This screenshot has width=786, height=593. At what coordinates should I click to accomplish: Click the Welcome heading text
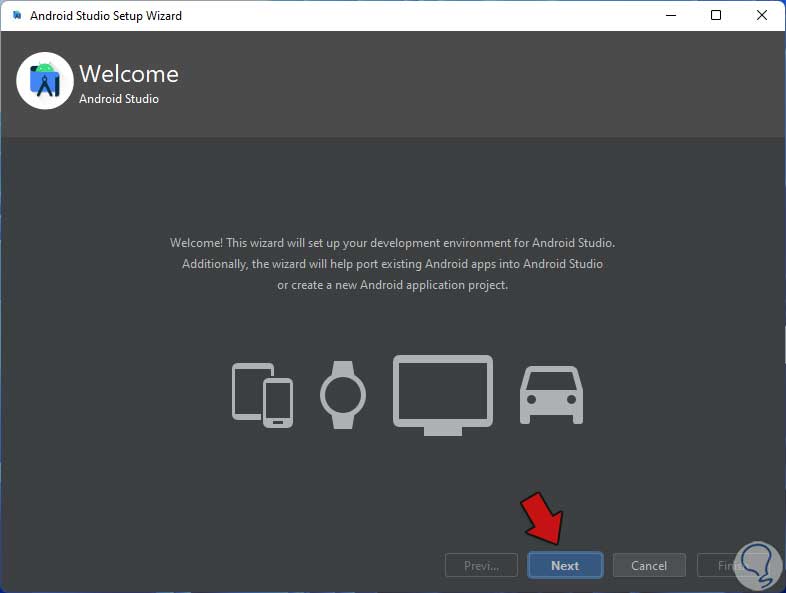tap(129, 74)
